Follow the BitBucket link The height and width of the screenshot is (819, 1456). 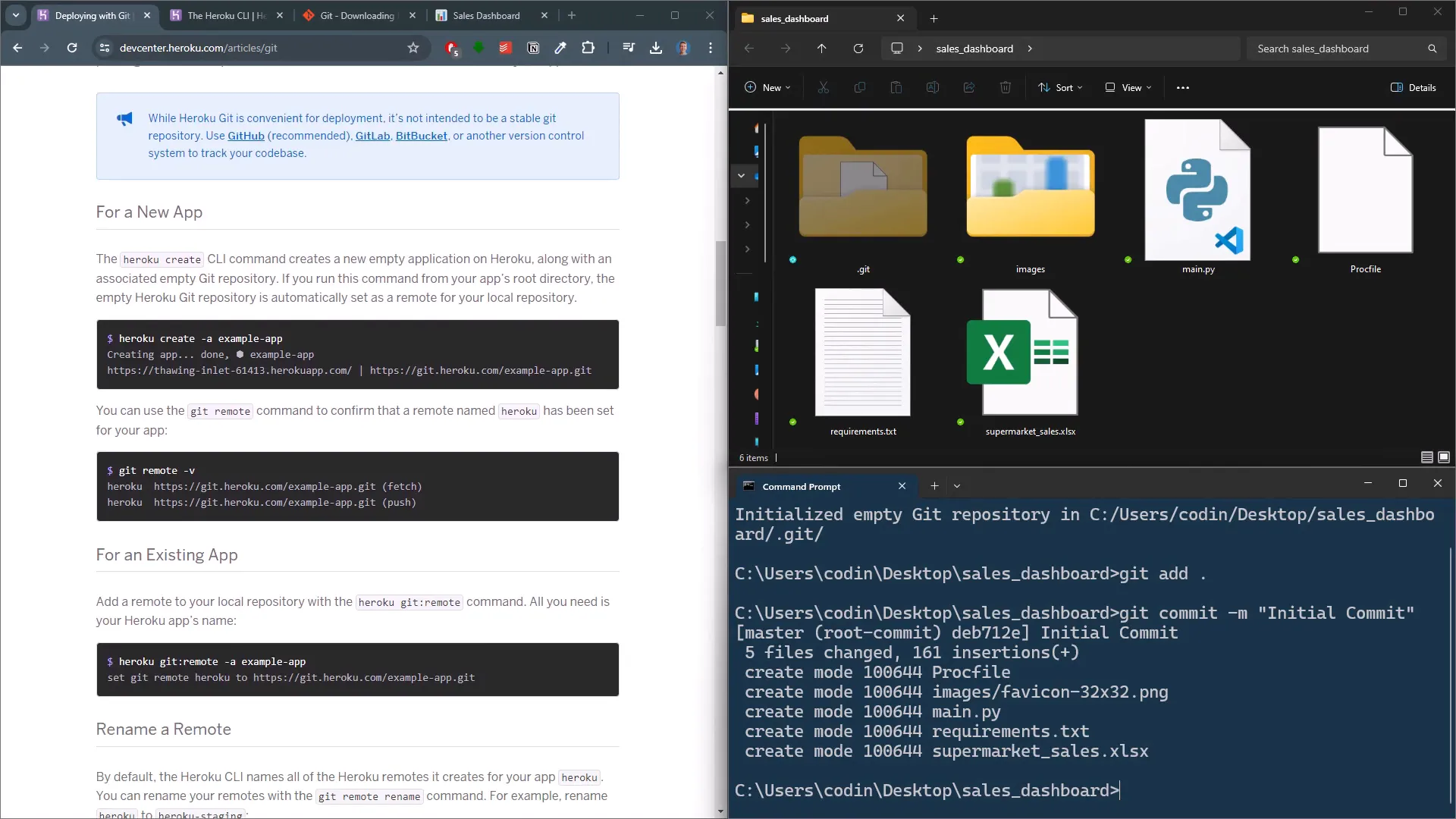421,136
